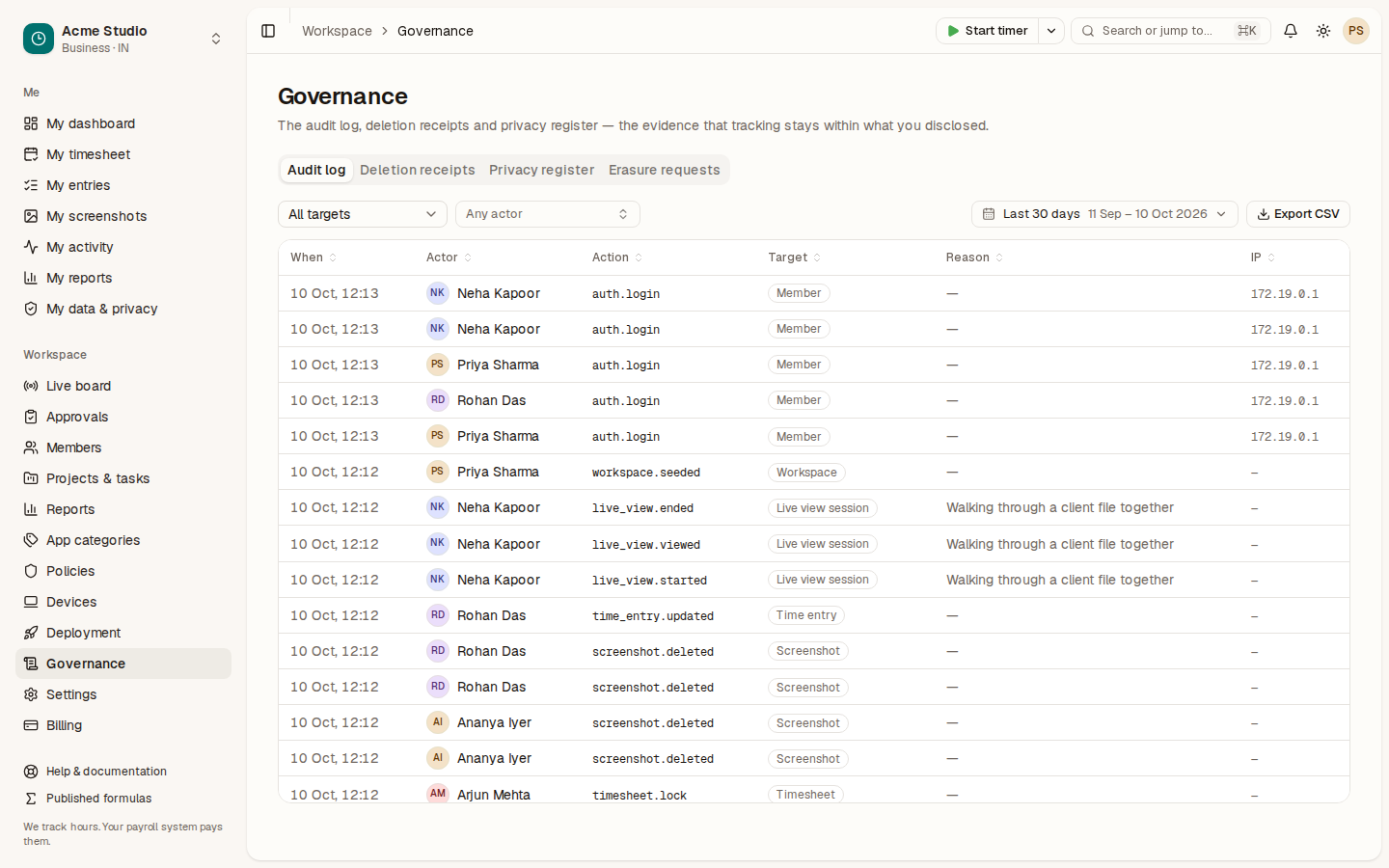Viewport: 1389px width, 868px height.
Task: View My activity page
Action: click(x=123, y=247)
